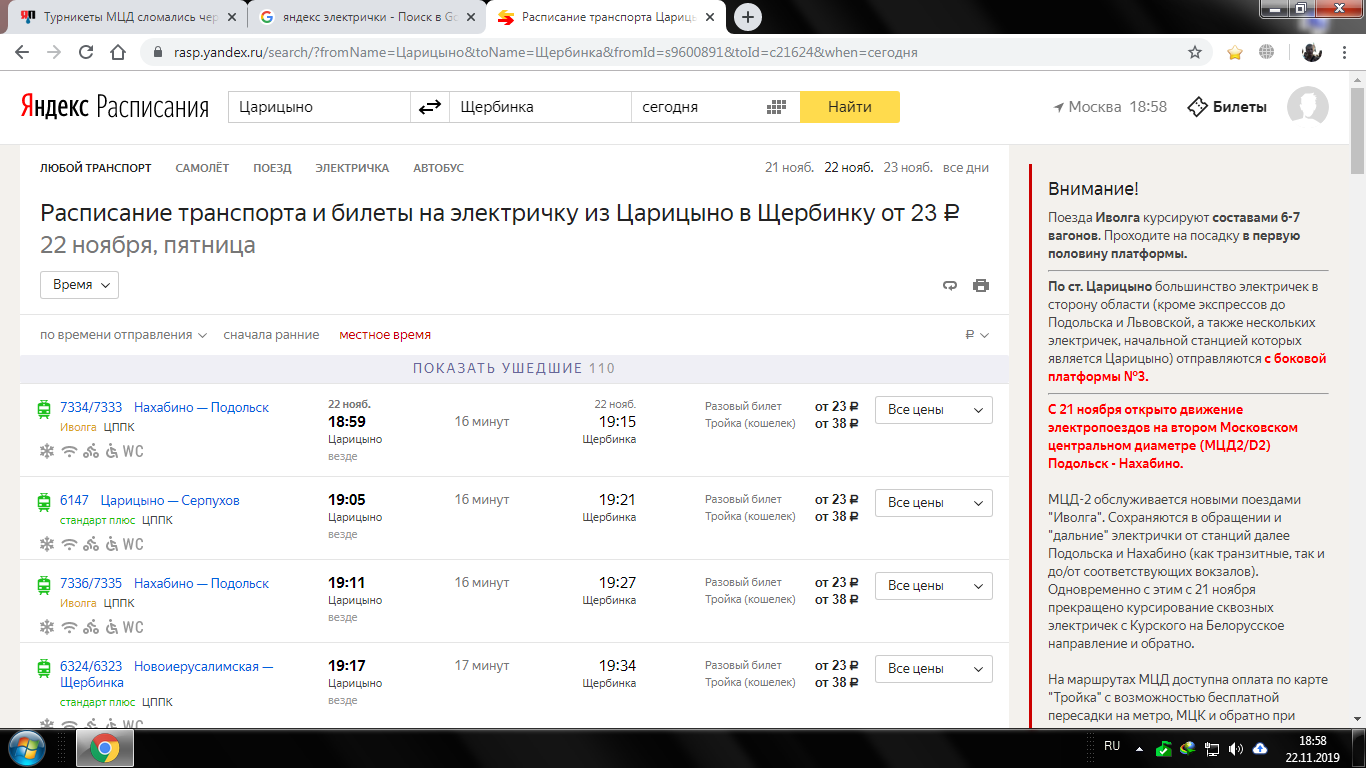Click the train icon for 6324/6323 route
This screenshot has width=1366, height=768.
(44, 667)
